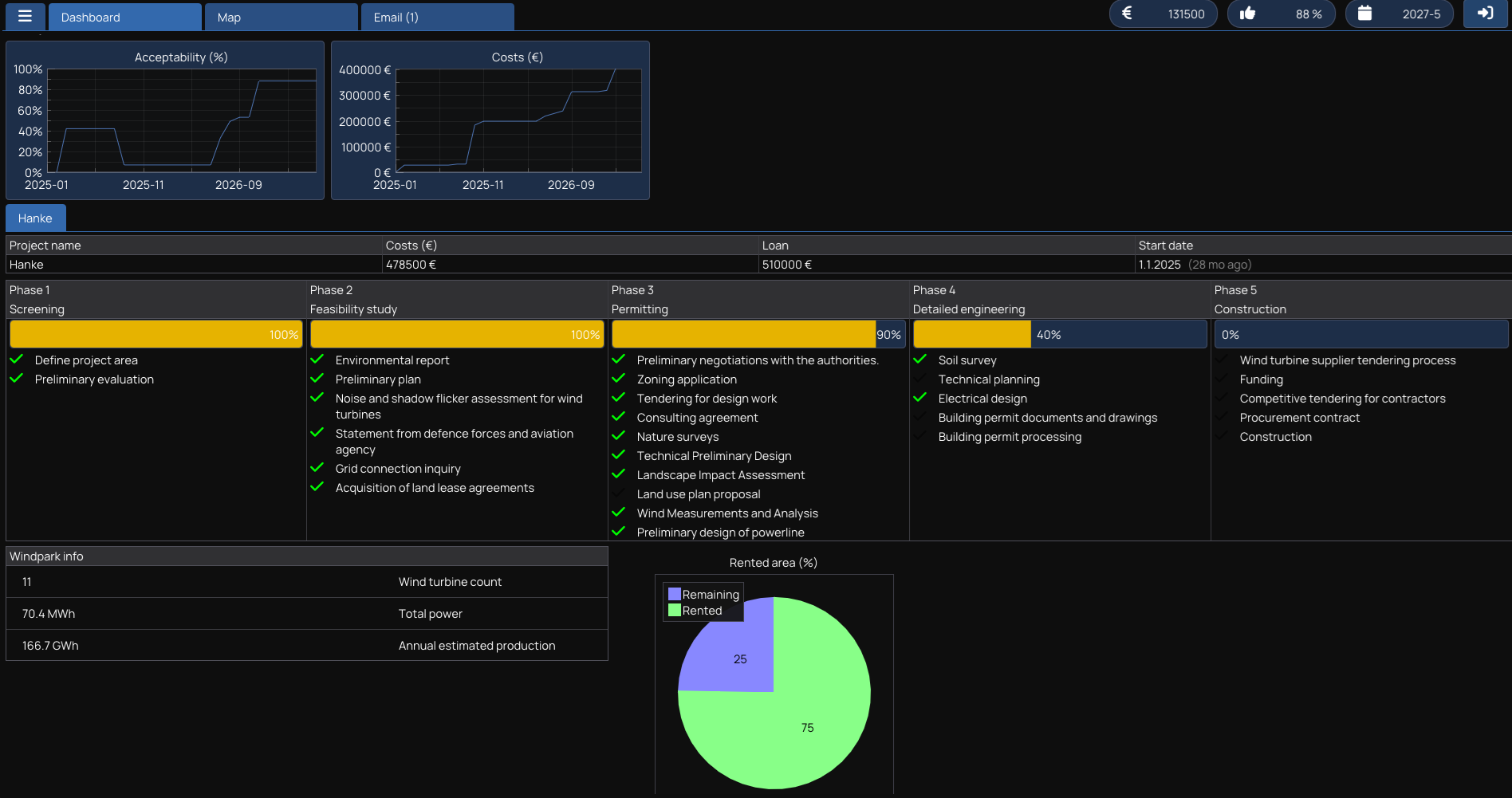Screen dimensions: 1512x798
Task: Click the euro currency icon
Action: click(1127, 14)
